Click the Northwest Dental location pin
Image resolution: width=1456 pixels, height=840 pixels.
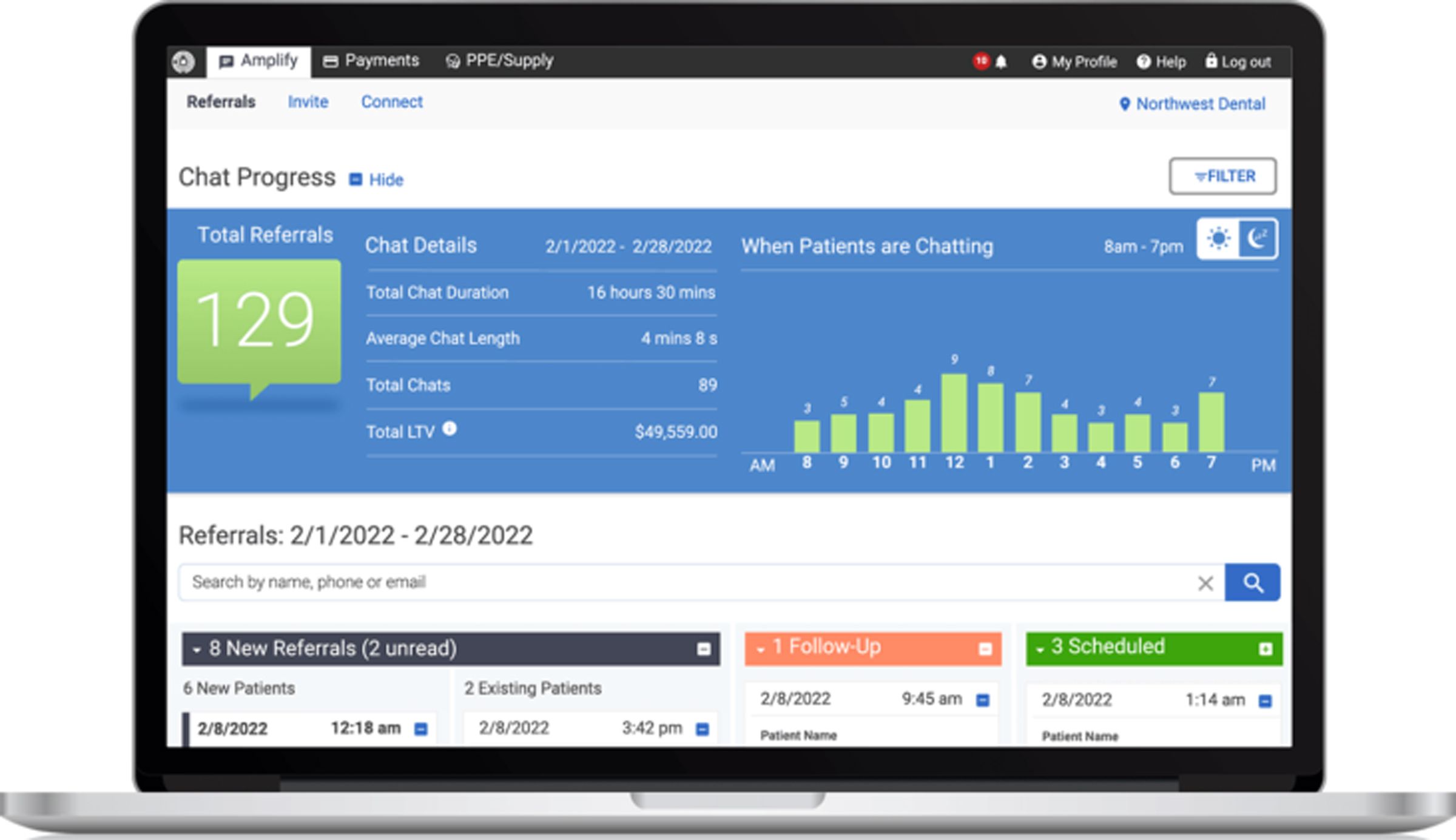tap(1124, 104)
